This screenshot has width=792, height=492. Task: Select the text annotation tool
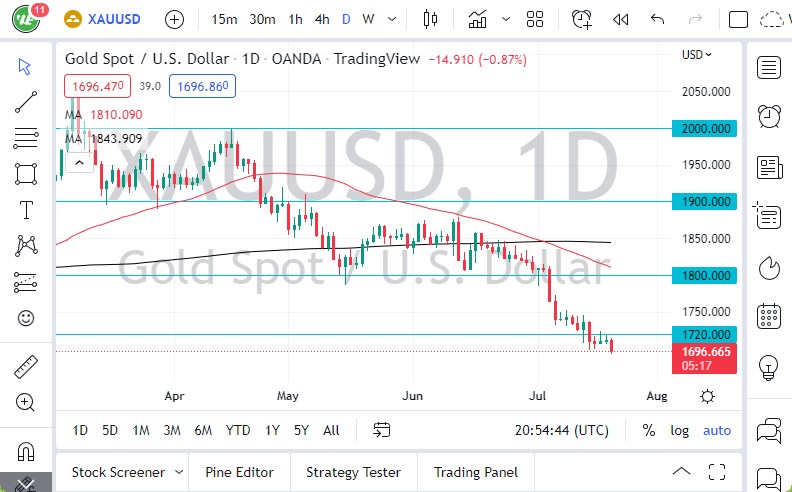click(x=26, y=210)
